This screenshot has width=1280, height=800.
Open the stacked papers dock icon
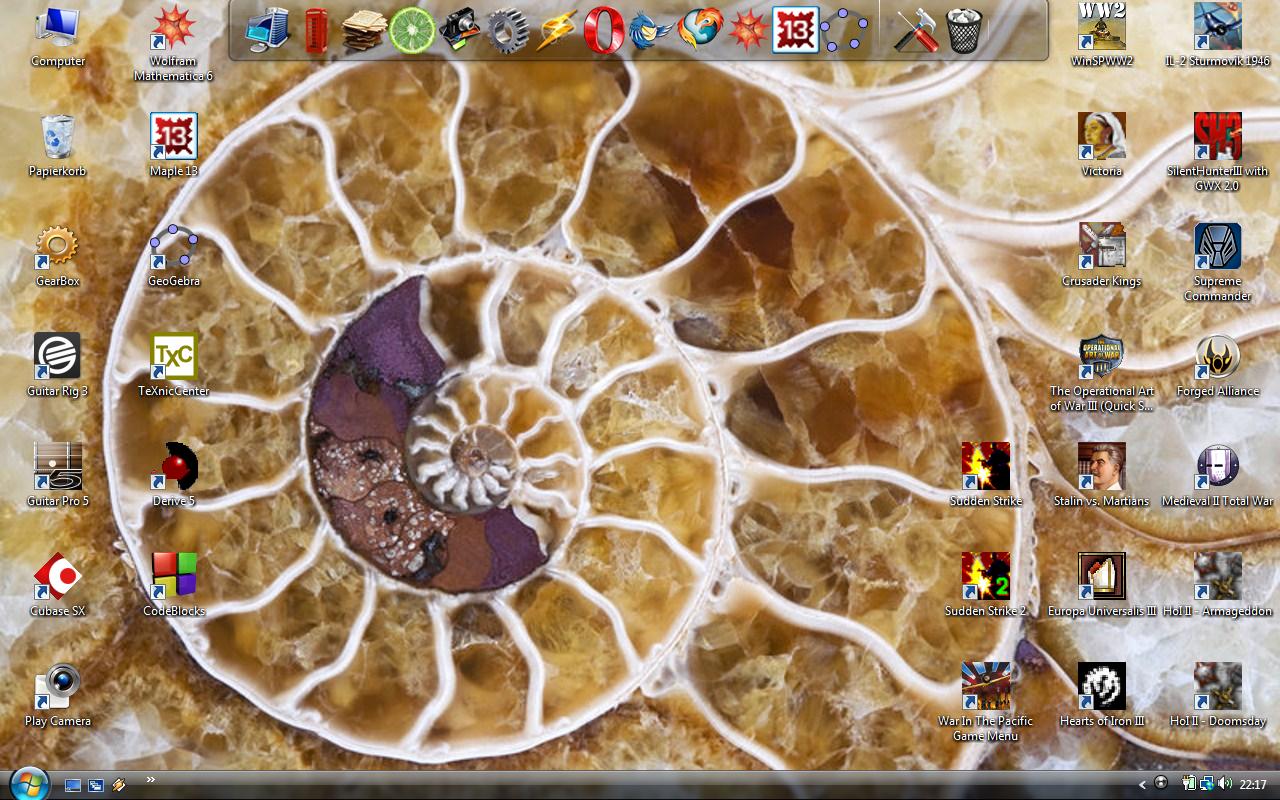pos(363,30)
